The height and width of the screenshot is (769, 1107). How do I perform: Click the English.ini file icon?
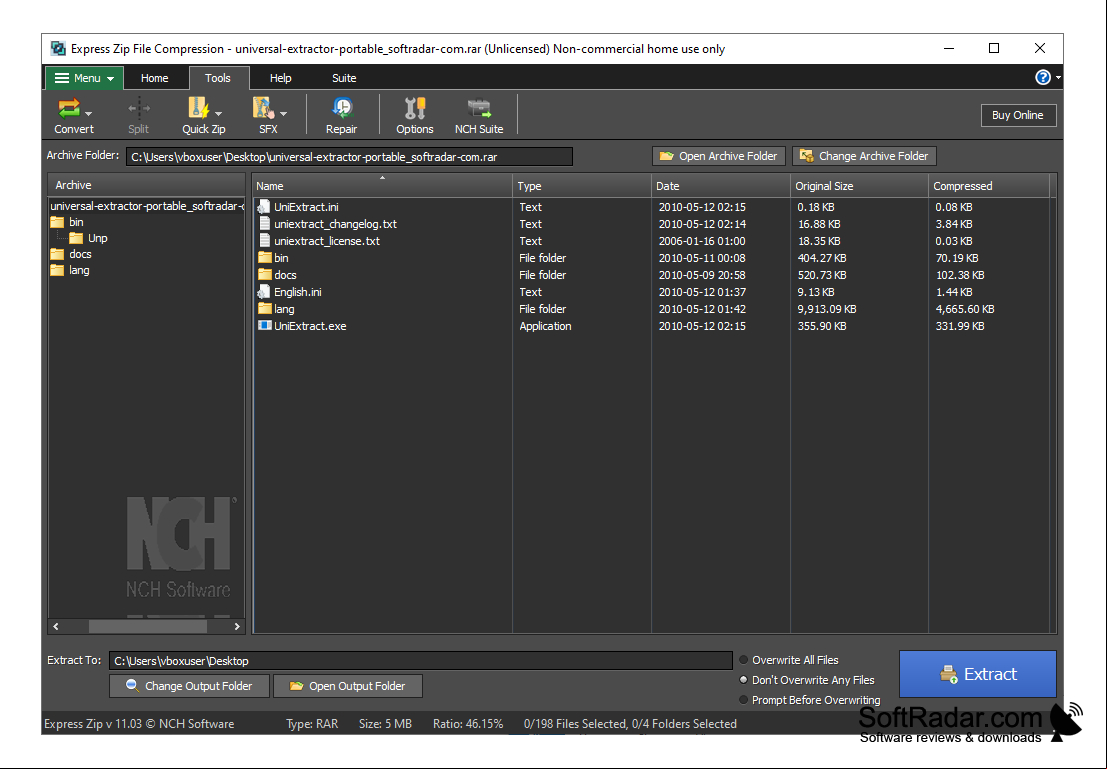point(264,292)
